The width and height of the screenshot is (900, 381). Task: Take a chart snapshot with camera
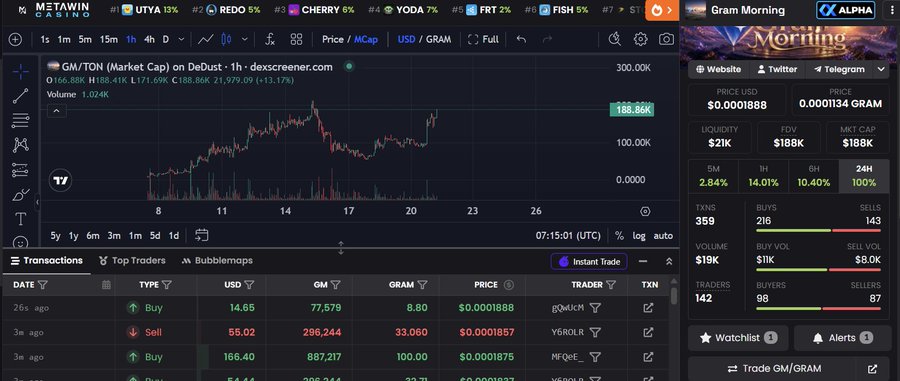666,40
